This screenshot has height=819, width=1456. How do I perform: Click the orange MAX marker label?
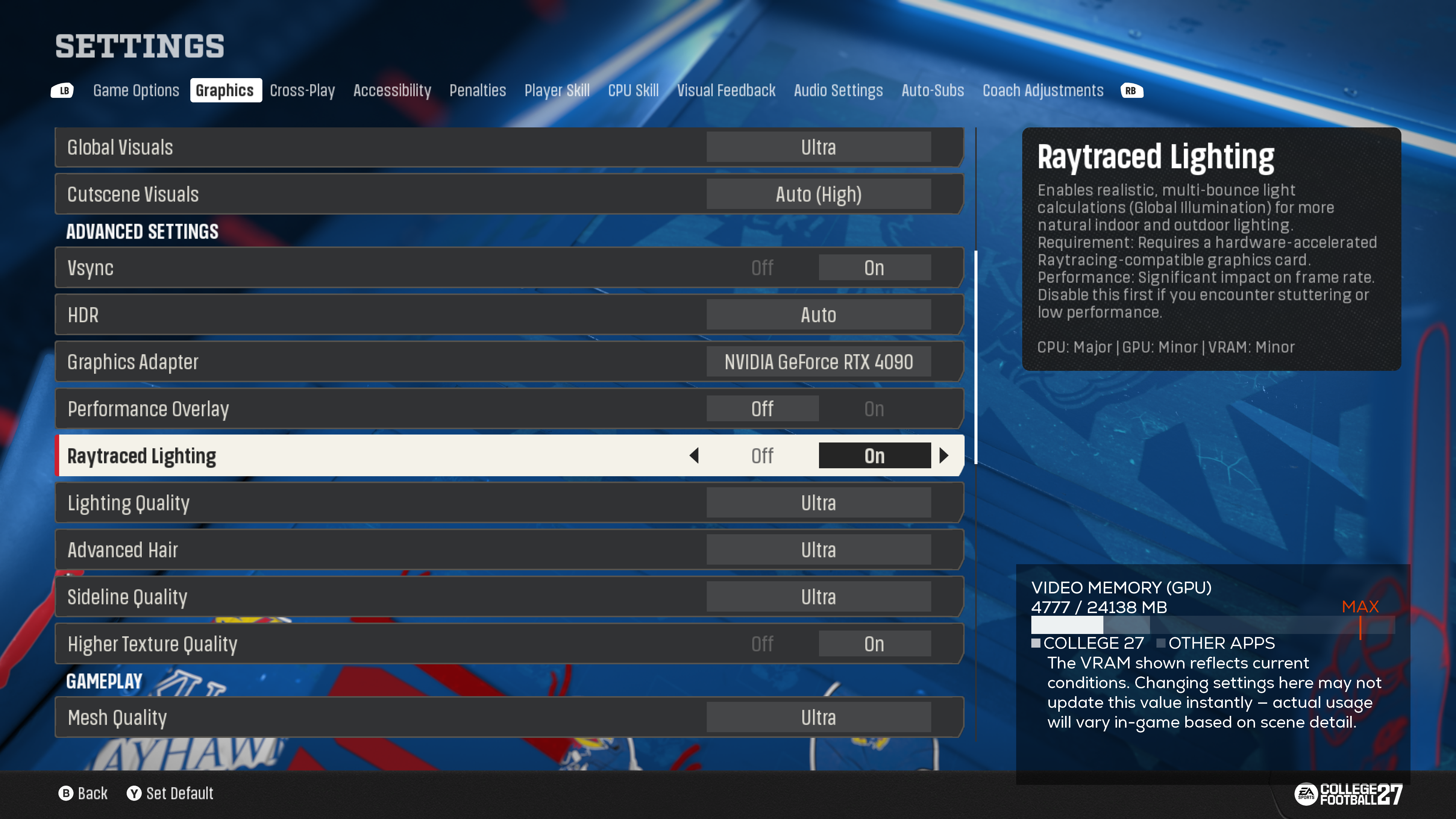[x=1360, y=607]
